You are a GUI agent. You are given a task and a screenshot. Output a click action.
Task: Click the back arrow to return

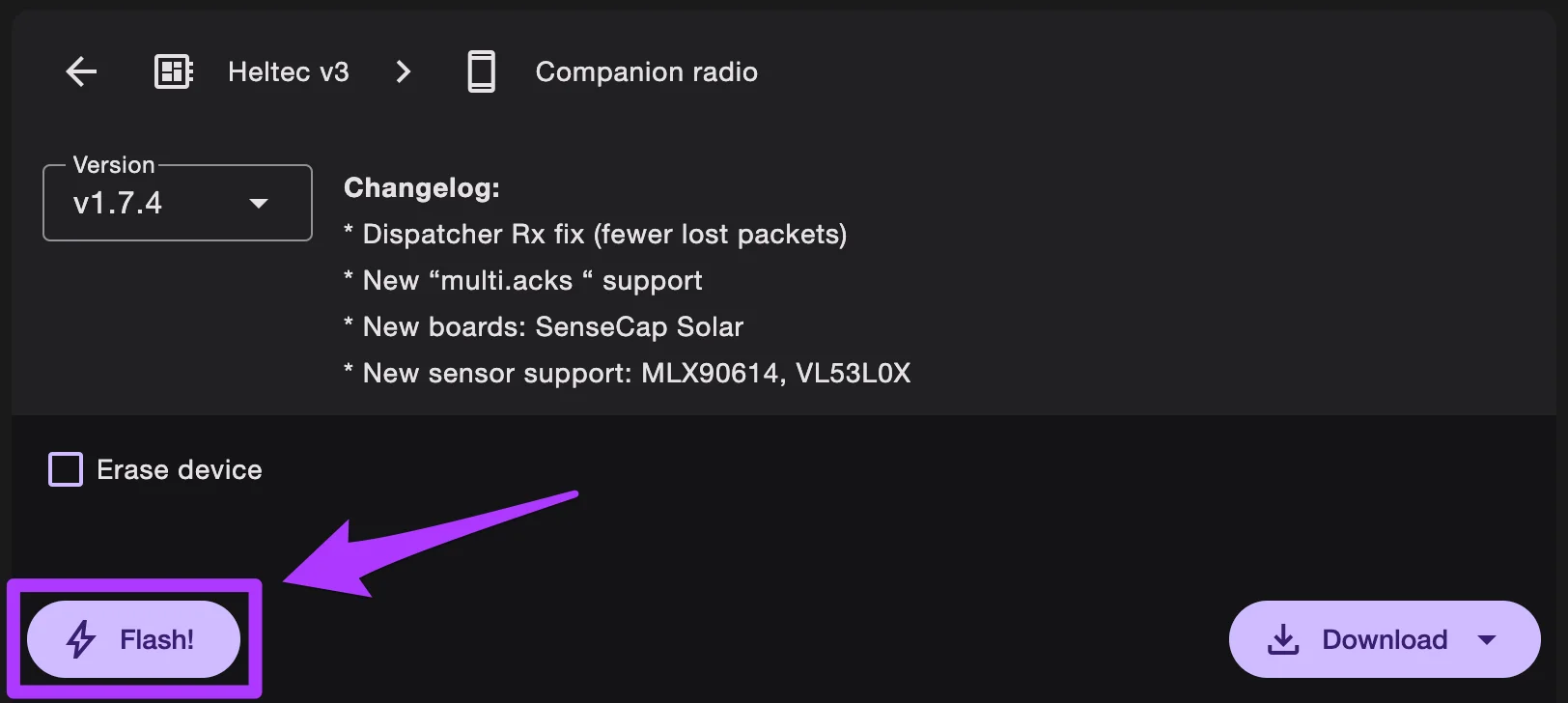point(81,71)
